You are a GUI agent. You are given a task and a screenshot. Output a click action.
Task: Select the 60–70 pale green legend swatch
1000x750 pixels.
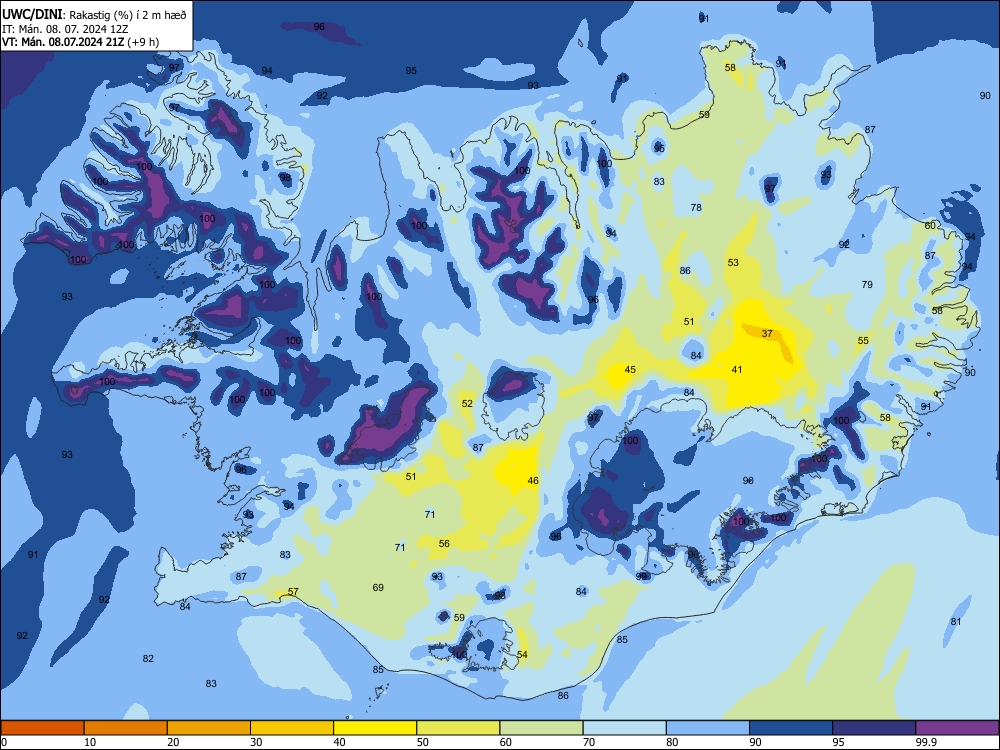[x=541, y=728]
